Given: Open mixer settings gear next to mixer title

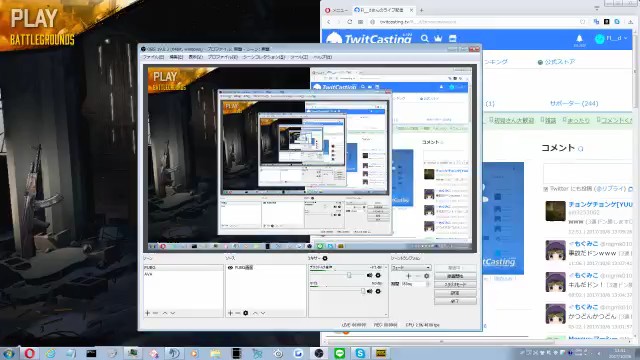Looking at the screenshot, I should click(325, 258).
